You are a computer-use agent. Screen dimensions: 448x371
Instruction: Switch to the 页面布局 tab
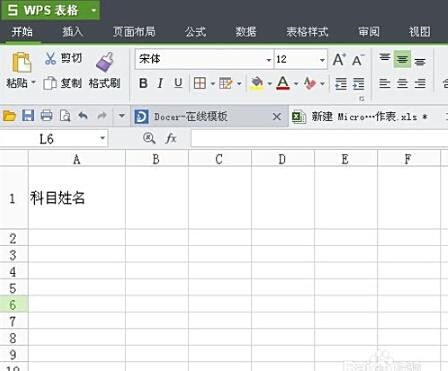[134, 32]
